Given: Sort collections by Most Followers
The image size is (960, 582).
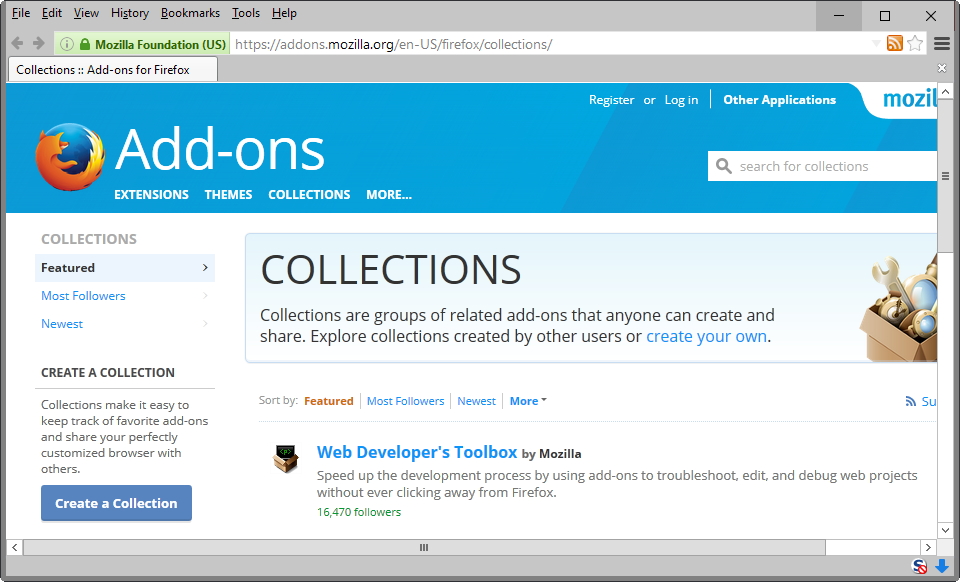Looking at the screenshot, I should coord(405,401).
